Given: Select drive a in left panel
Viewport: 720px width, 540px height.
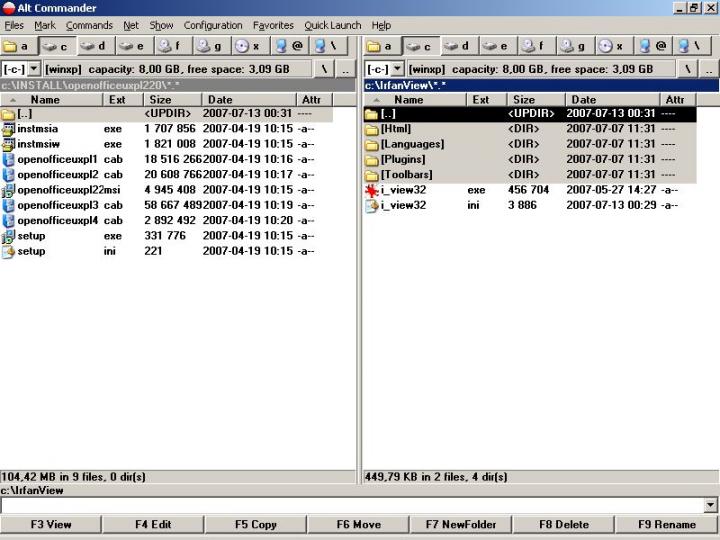Looking at the screenshot, I should coord(17,46).
